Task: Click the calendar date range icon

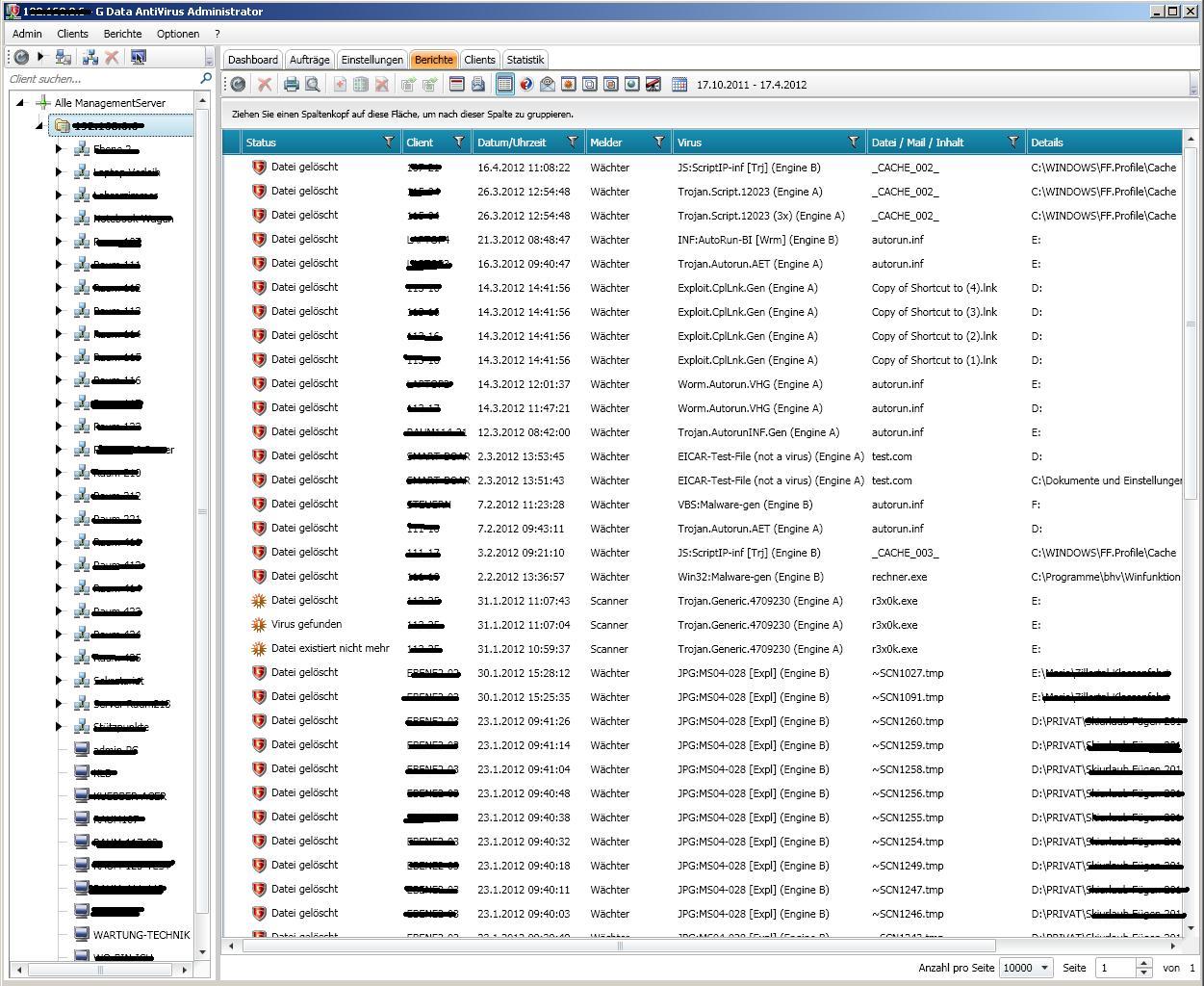Action: pyautogui.click(x=679, y=85)
